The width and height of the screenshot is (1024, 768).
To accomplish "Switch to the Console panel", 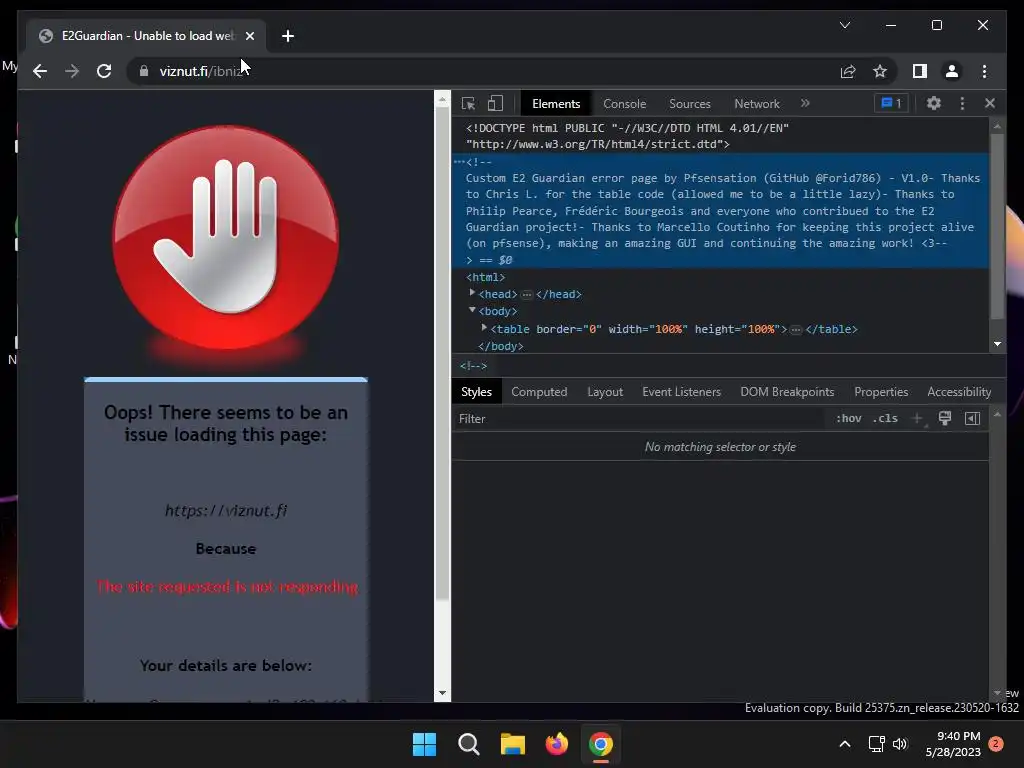I will tap(624, 104).
